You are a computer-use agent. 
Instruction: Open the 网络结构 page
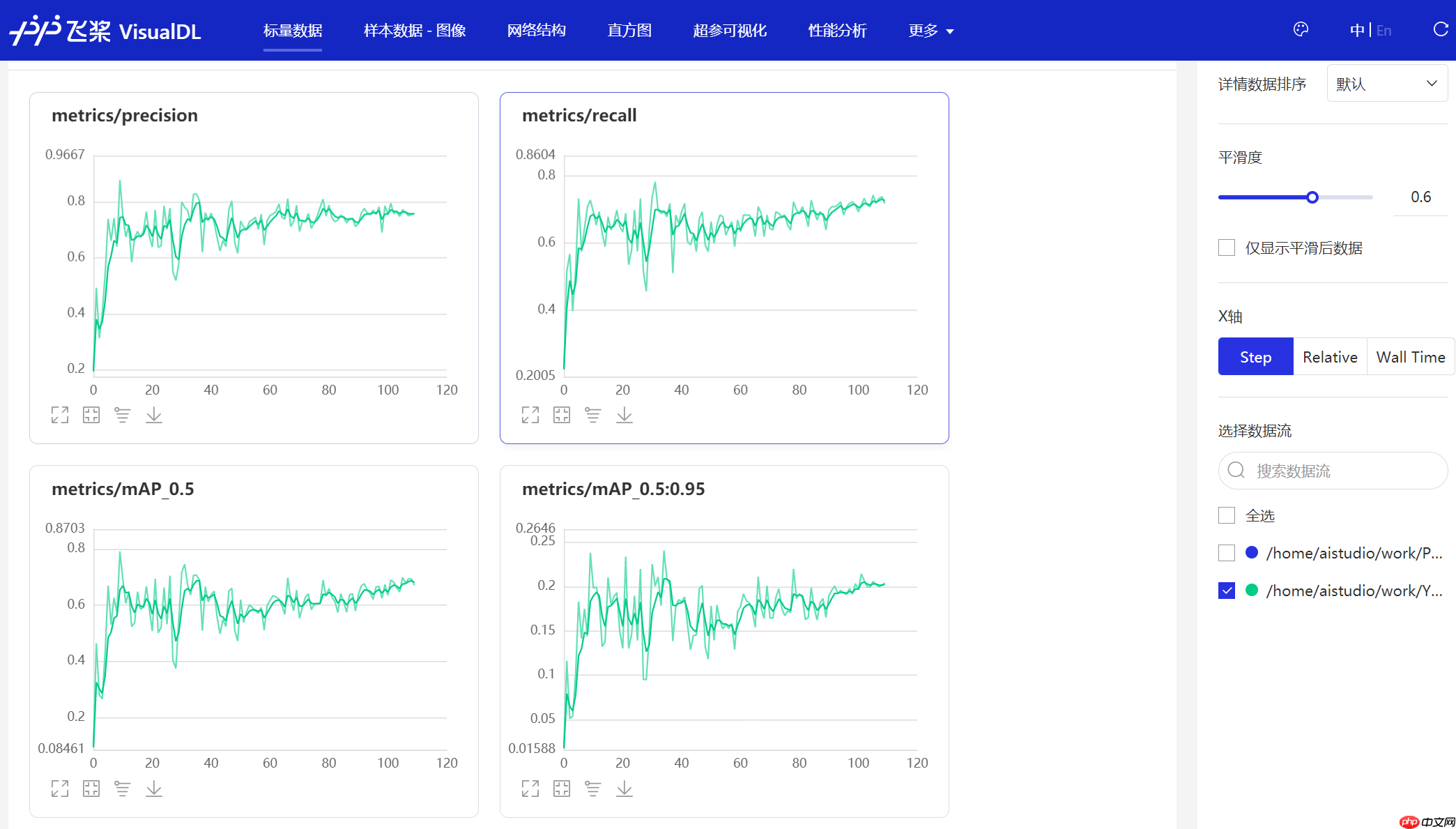click(537, 31)
